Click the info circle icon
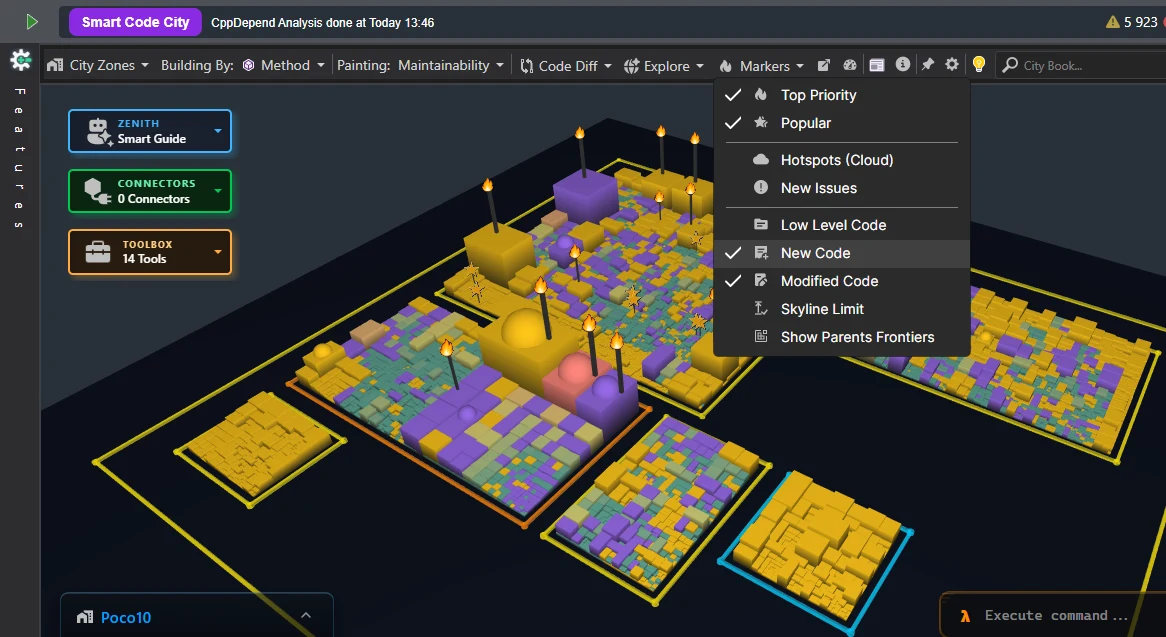1166x637 pixels. (903, 65)
